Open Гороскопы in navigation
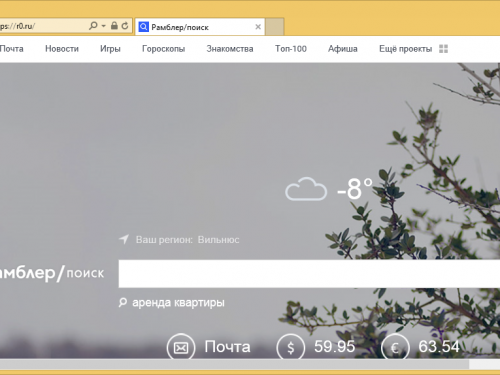This screenshot has width=500, height=375. point(163,49)
